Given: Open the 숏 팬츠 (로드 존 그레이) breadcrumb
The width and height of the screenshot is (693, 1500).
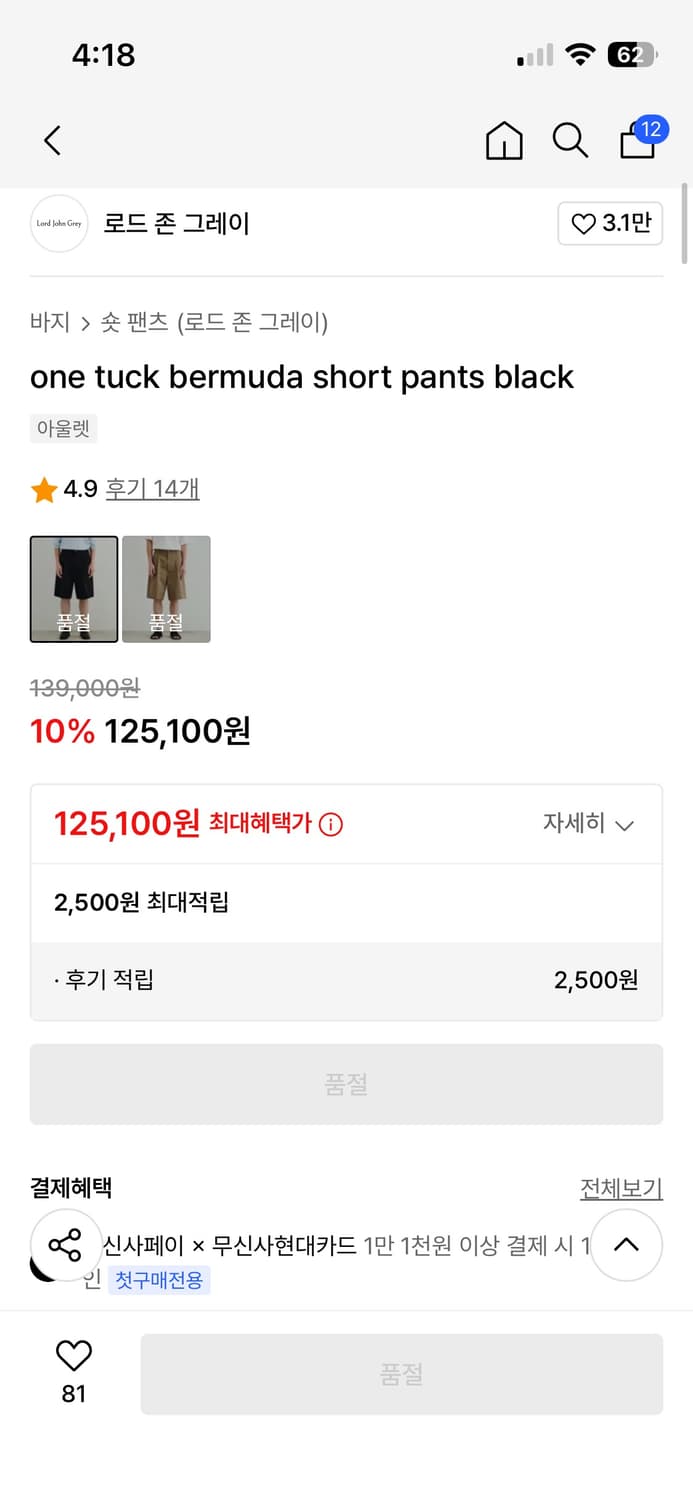Looking at the screenshot, I should (x=214, y=323).
